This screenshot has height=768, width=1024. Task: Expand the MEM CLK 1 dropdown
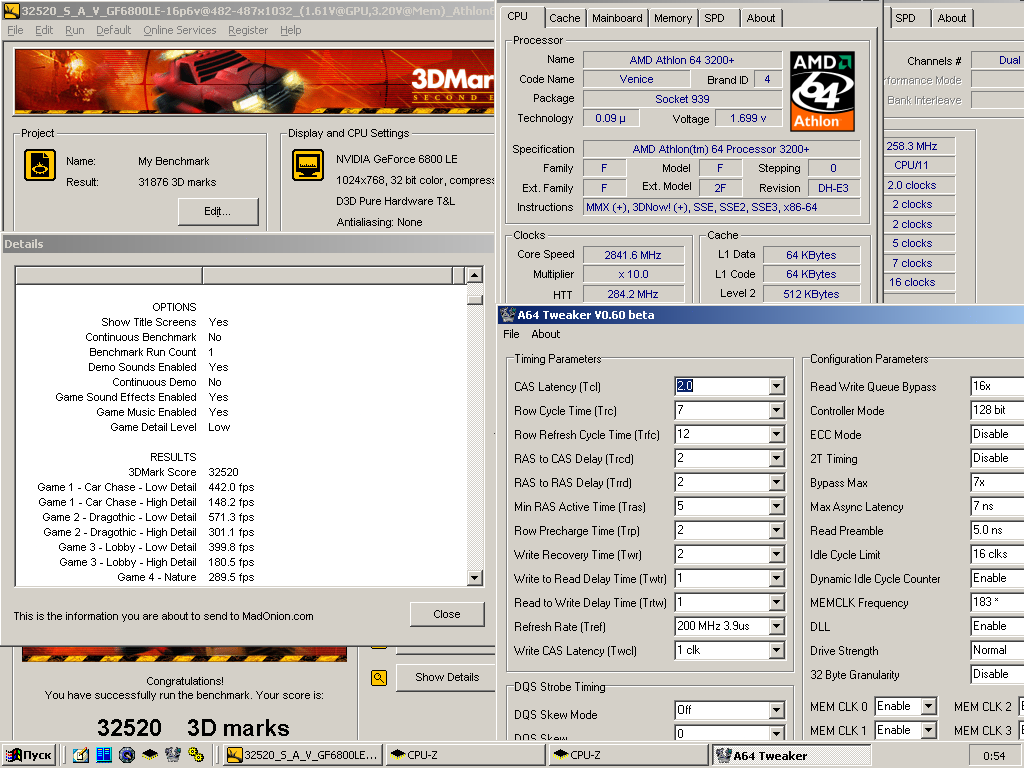coord(928,730)
